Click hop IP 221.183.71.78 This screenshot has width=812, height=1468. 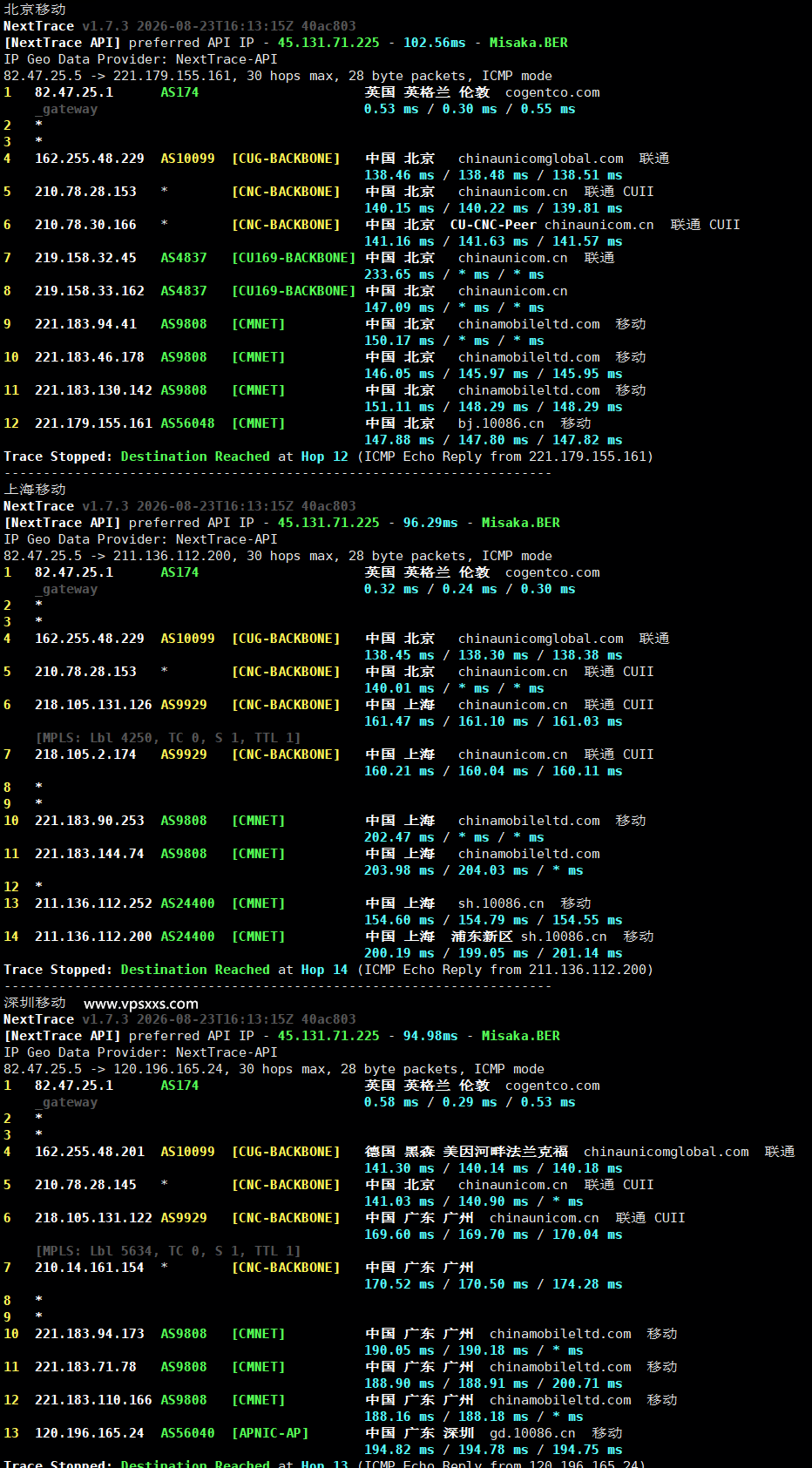(85, 1367)
